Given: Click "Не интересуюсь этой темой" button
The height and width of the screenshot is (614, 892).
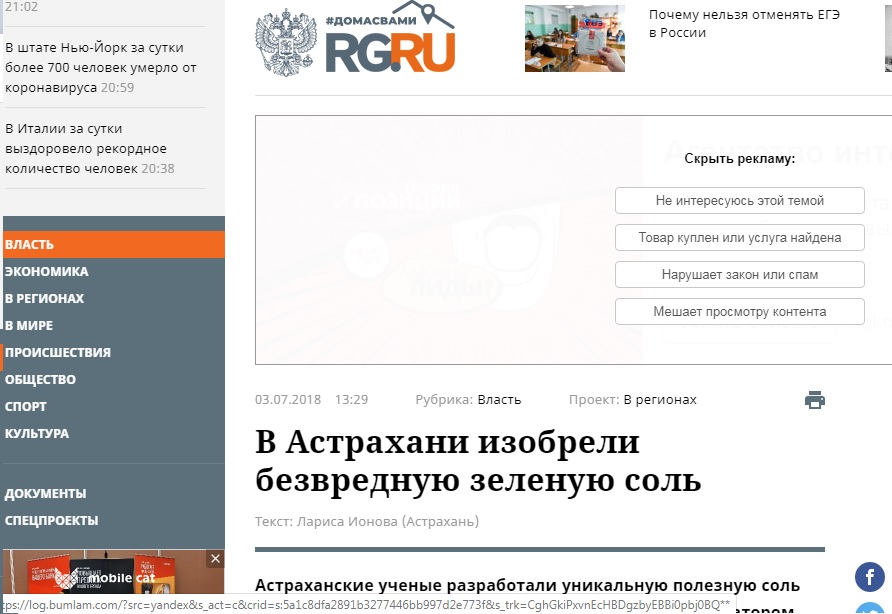Looking at the screenshot, I should [x=739, y=200].
